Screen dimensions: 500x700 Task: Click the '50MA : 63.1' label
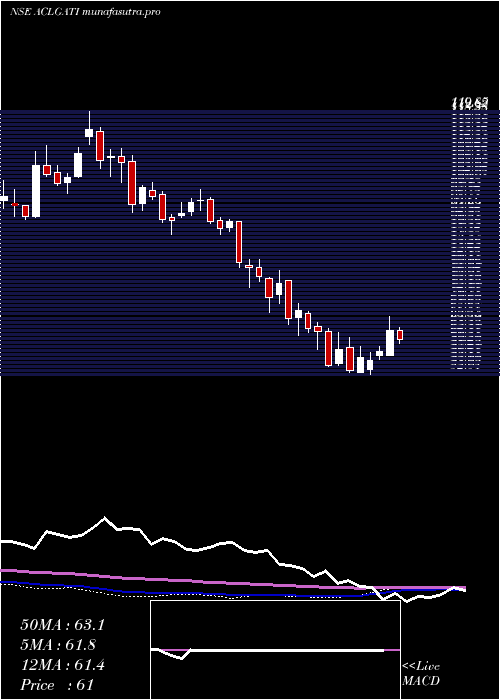point(62,625)
